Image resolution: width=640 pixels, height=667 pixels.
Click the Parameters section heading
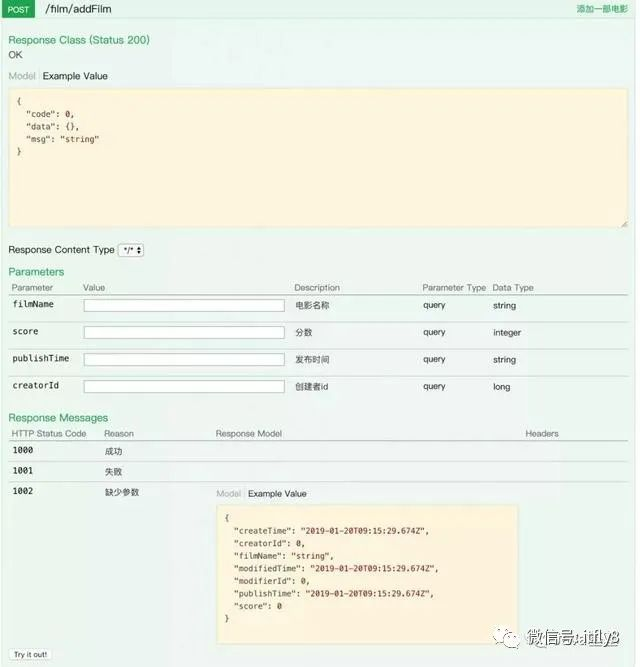point(36,272)
